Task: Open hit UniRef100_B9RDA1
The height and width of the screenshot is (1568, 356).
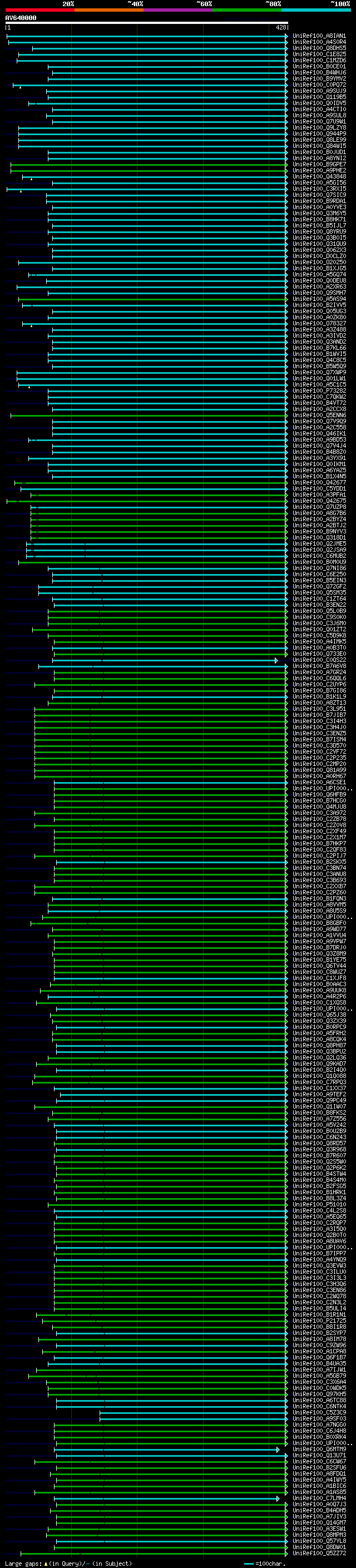Action: coord(319,201)
